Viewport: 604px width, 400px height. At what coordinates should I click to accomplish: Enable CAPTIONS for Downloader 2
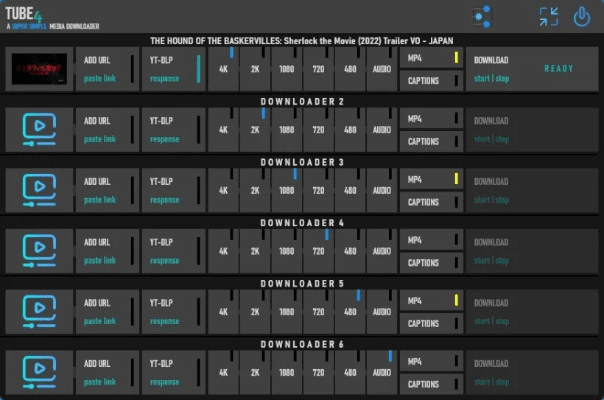(429, 141)
